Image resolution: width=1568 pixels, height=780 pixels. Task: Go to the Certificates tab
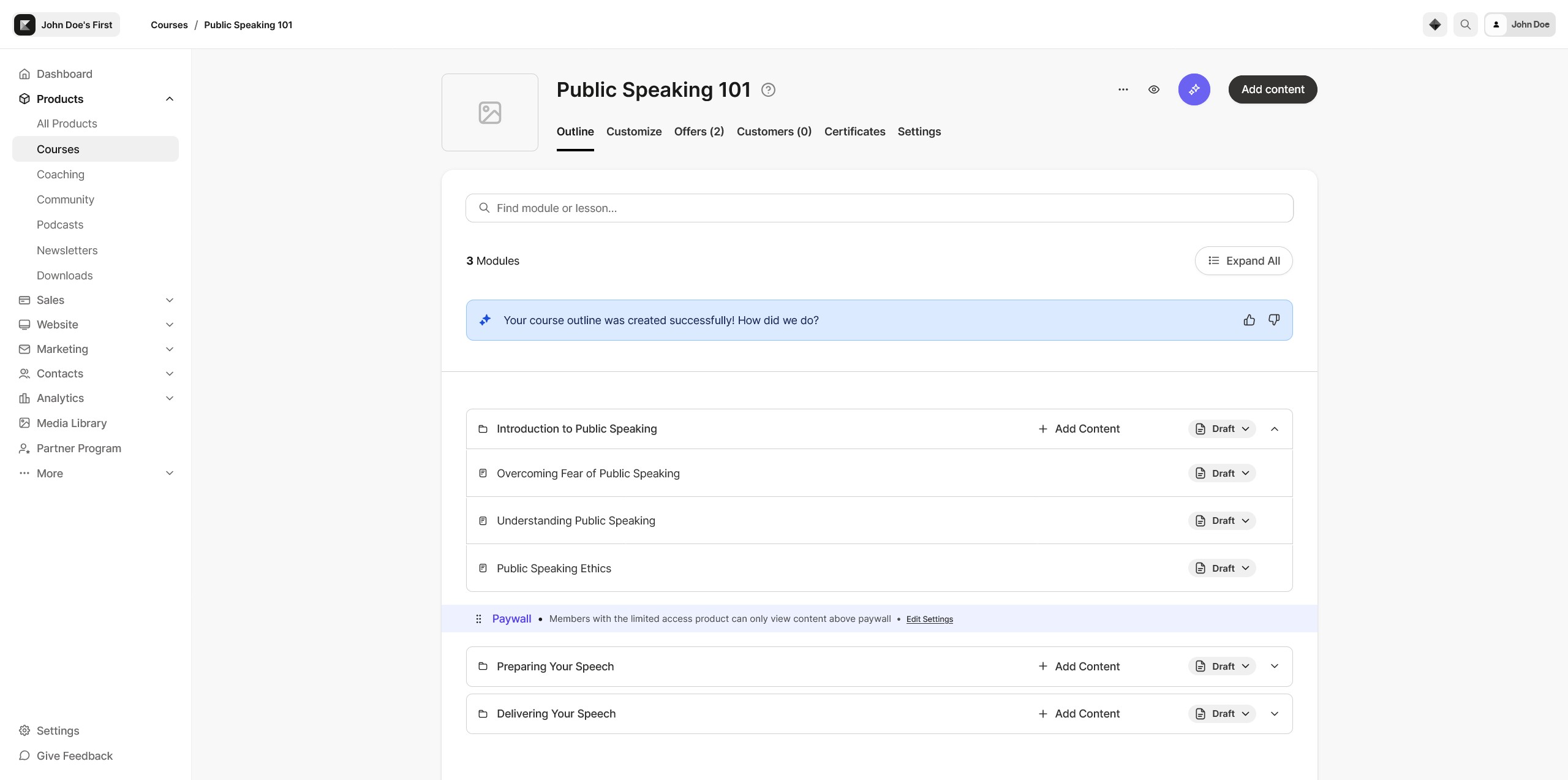click(854, 132)
